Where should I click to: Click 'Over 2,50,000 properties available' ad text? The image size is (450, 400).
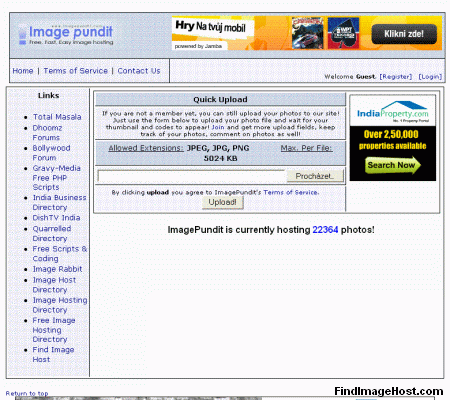click(392, 140)
